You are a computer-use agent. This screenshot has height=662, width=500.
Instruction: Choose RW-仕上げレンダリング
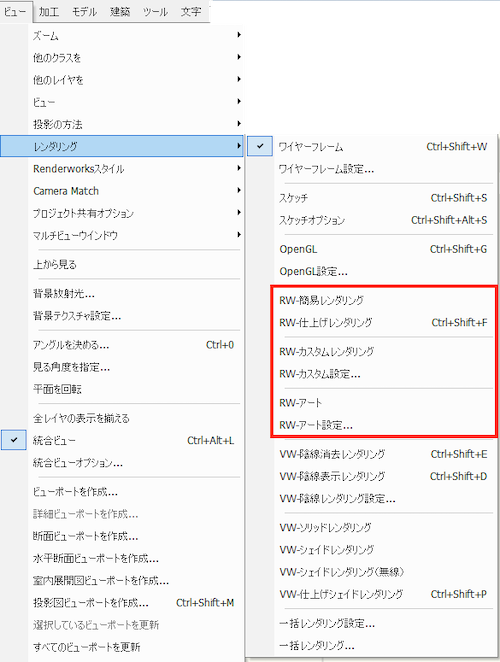(385, 323)
